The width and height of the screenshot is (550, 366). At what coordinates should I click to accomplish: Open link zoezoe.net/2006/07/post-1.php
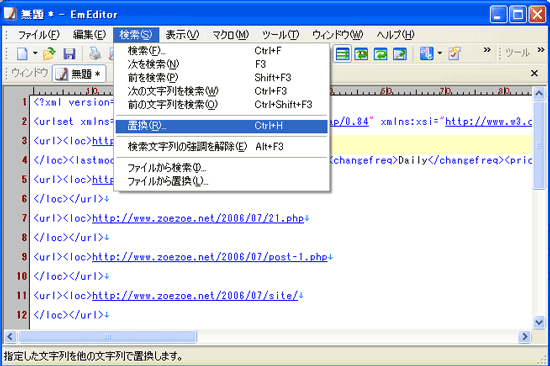point(210,257)
